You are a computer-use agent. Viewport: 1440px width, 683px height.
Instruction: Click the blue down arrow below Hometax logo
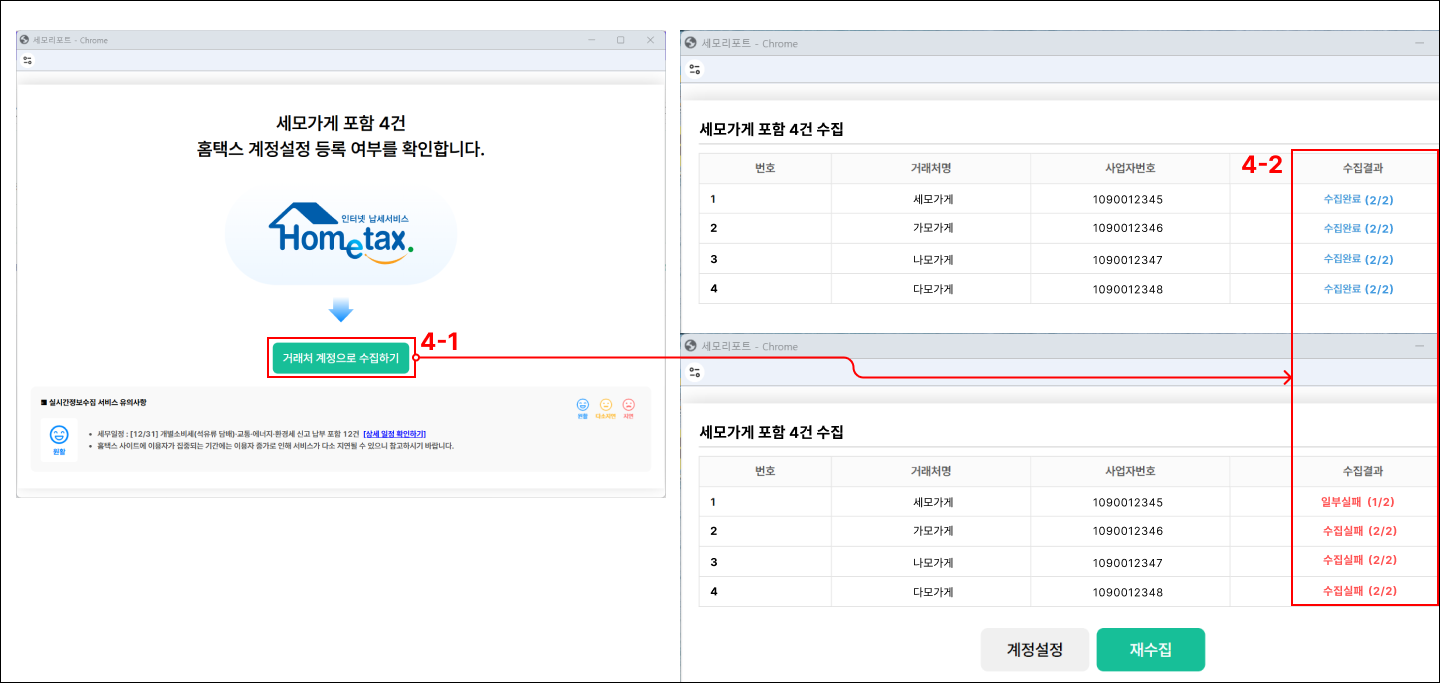point(341,310)
